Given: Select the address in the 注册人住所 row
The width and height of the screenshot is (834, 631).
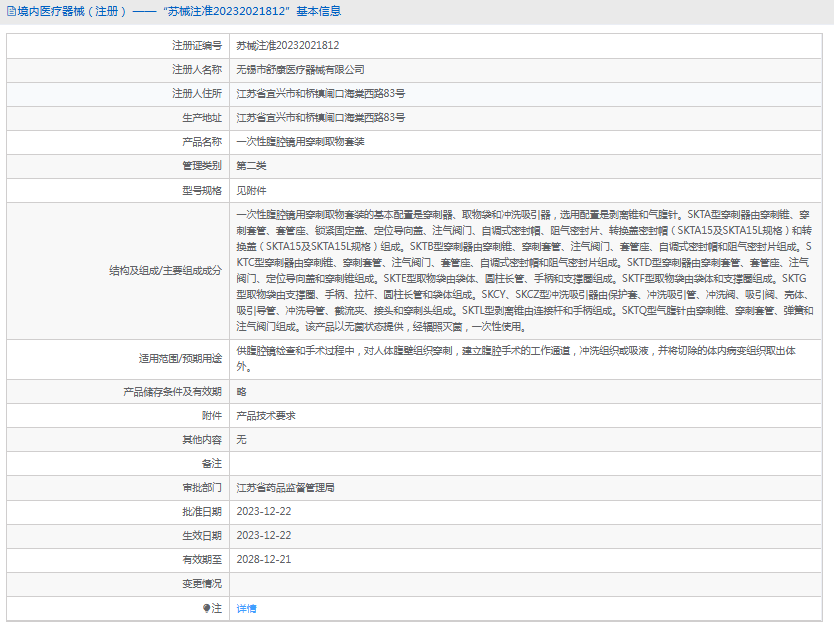Looking at the screenshot, I should click(x=321, y=94).
